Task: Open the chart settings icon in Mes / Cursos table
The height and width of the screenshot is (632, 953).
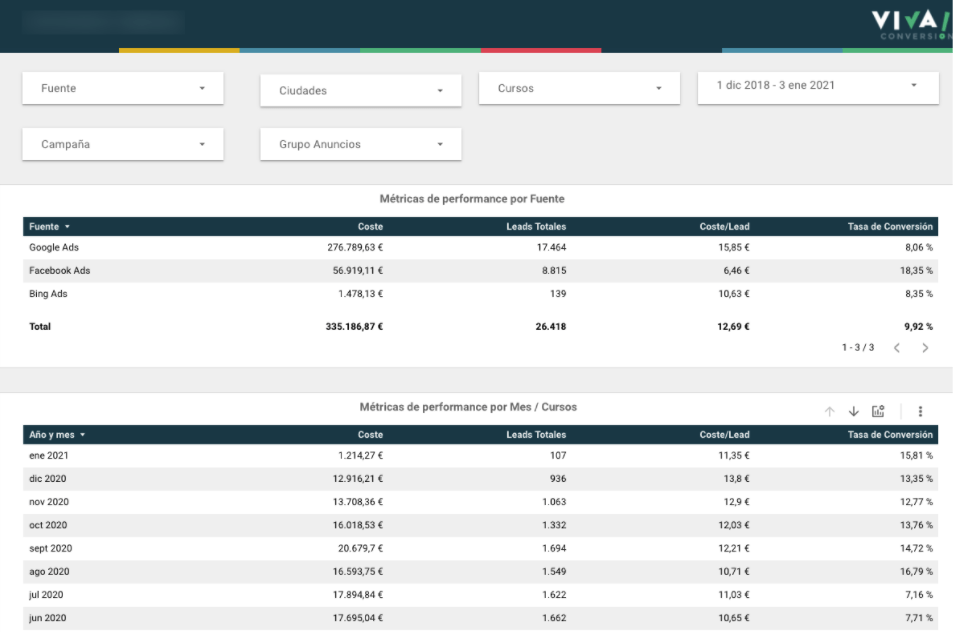Action: tap(878, 411)
